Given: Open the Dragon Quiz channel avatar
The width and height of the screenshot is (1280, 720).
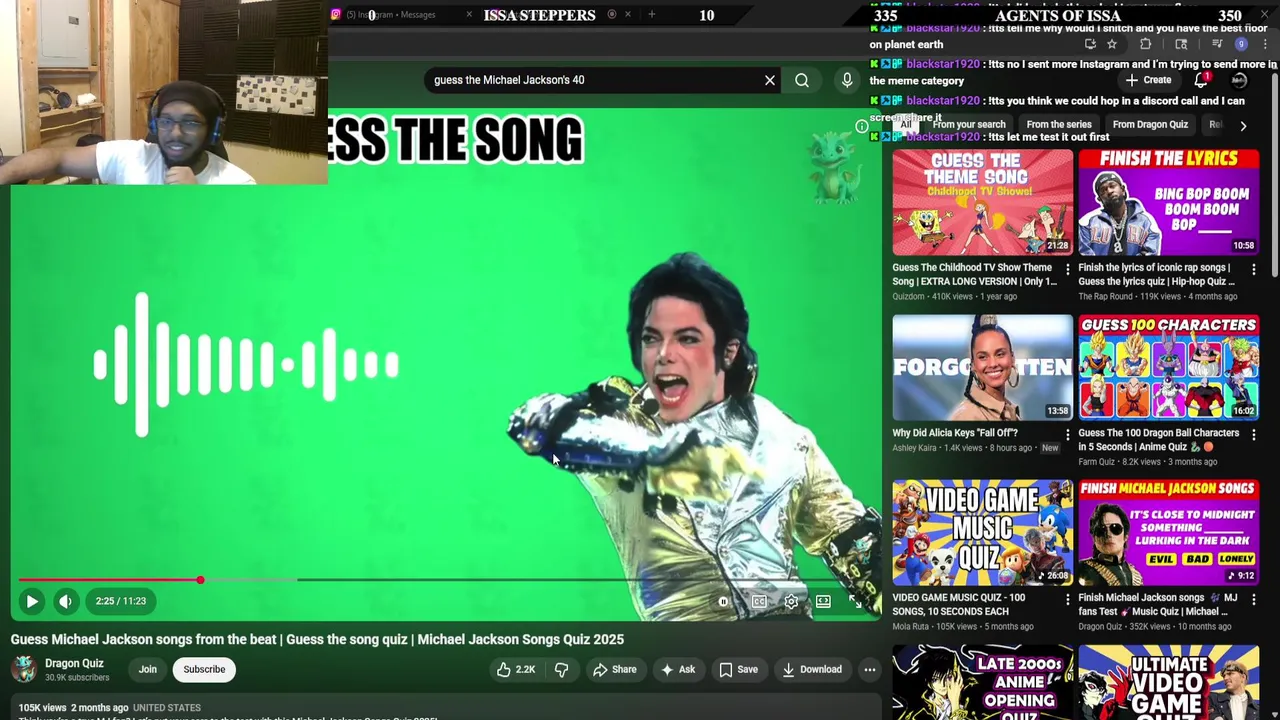Looking at the screenshot, I should pos(24,669).
